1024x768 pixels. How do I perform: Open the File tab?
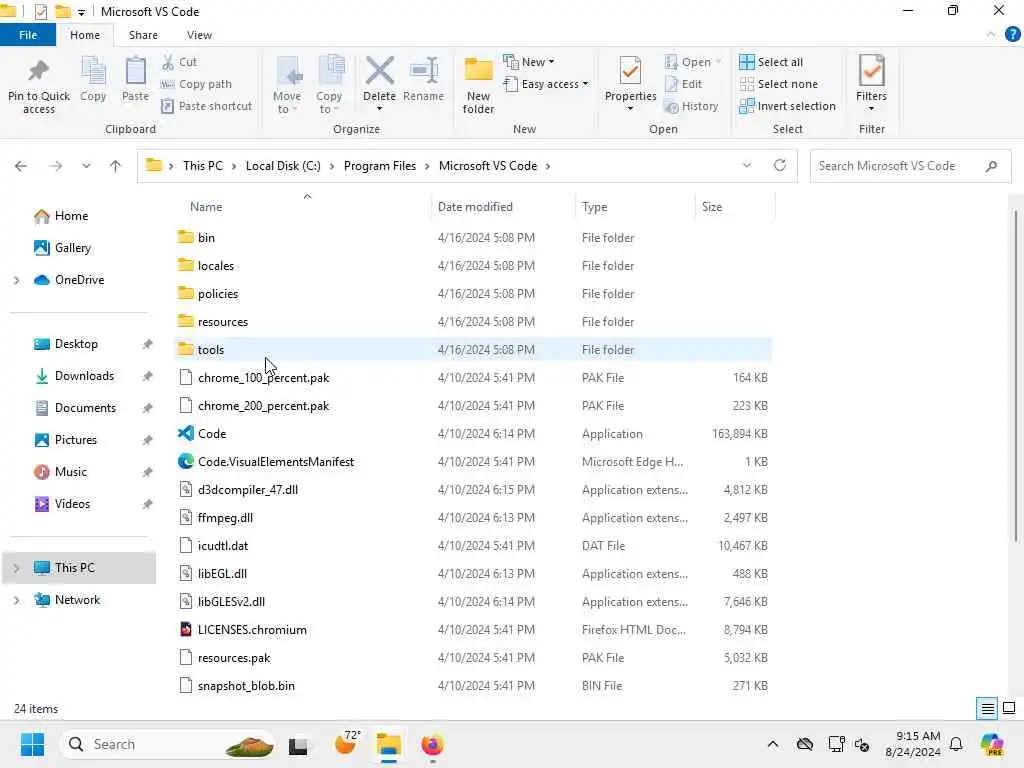click(x=28, y=35)
